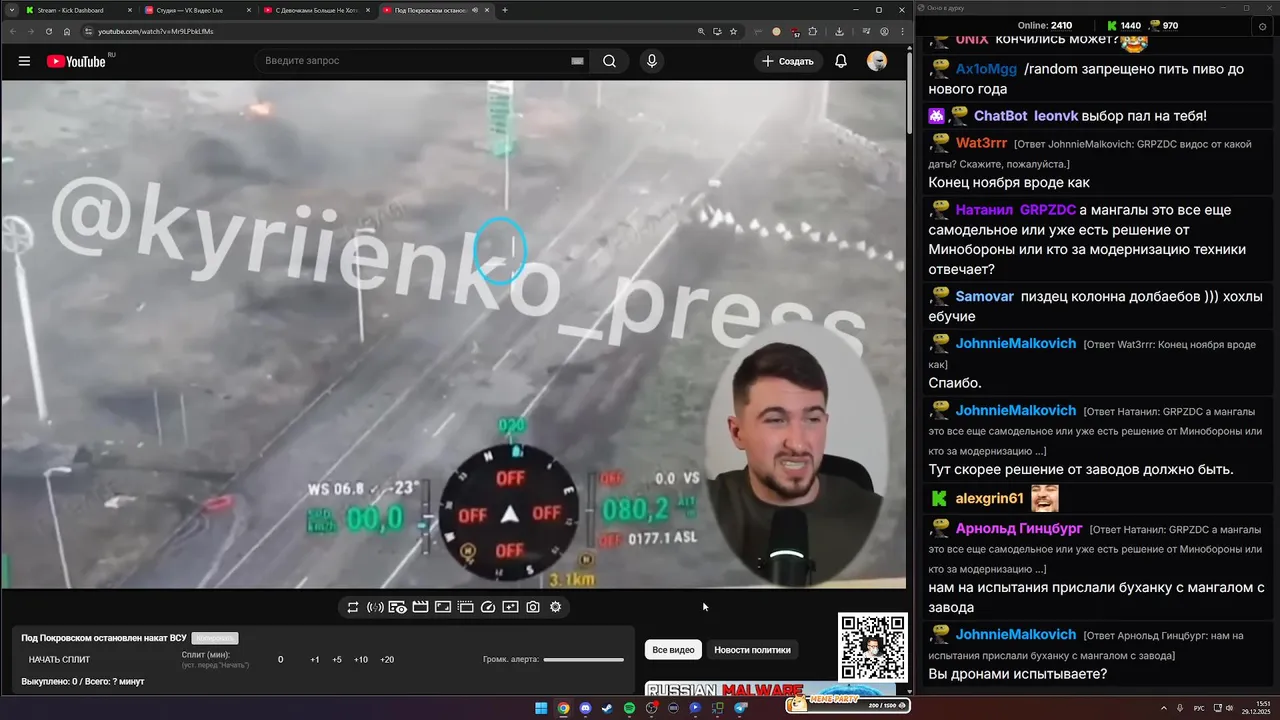Click username Арнольд Гинцбург in chat
This screenshot has height=720, width=1280.
pyautogui.click(x=1019, y=529)
